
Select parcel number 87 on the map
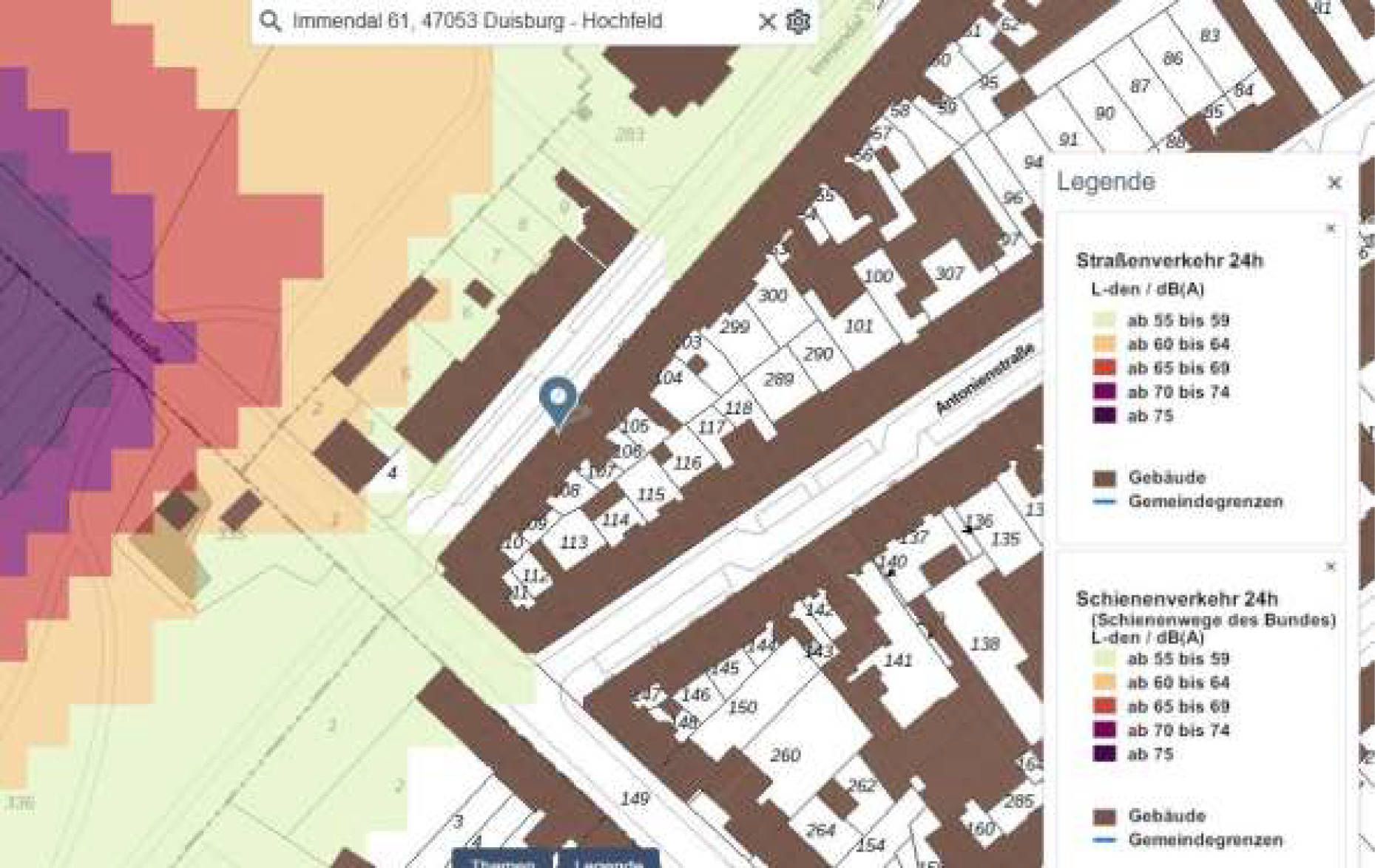tap(1140, 87)
